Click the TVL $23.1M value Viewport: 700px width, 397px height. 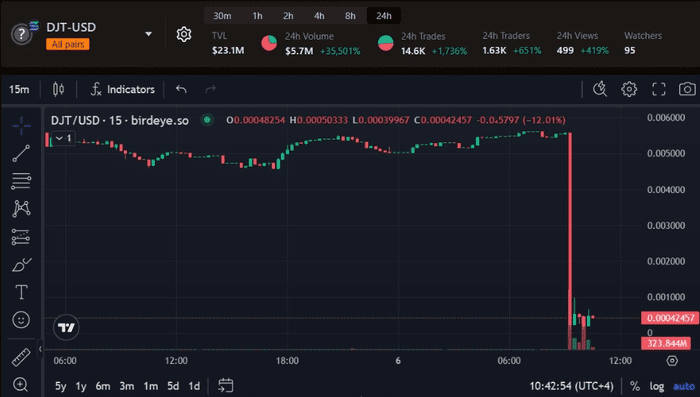228,50
